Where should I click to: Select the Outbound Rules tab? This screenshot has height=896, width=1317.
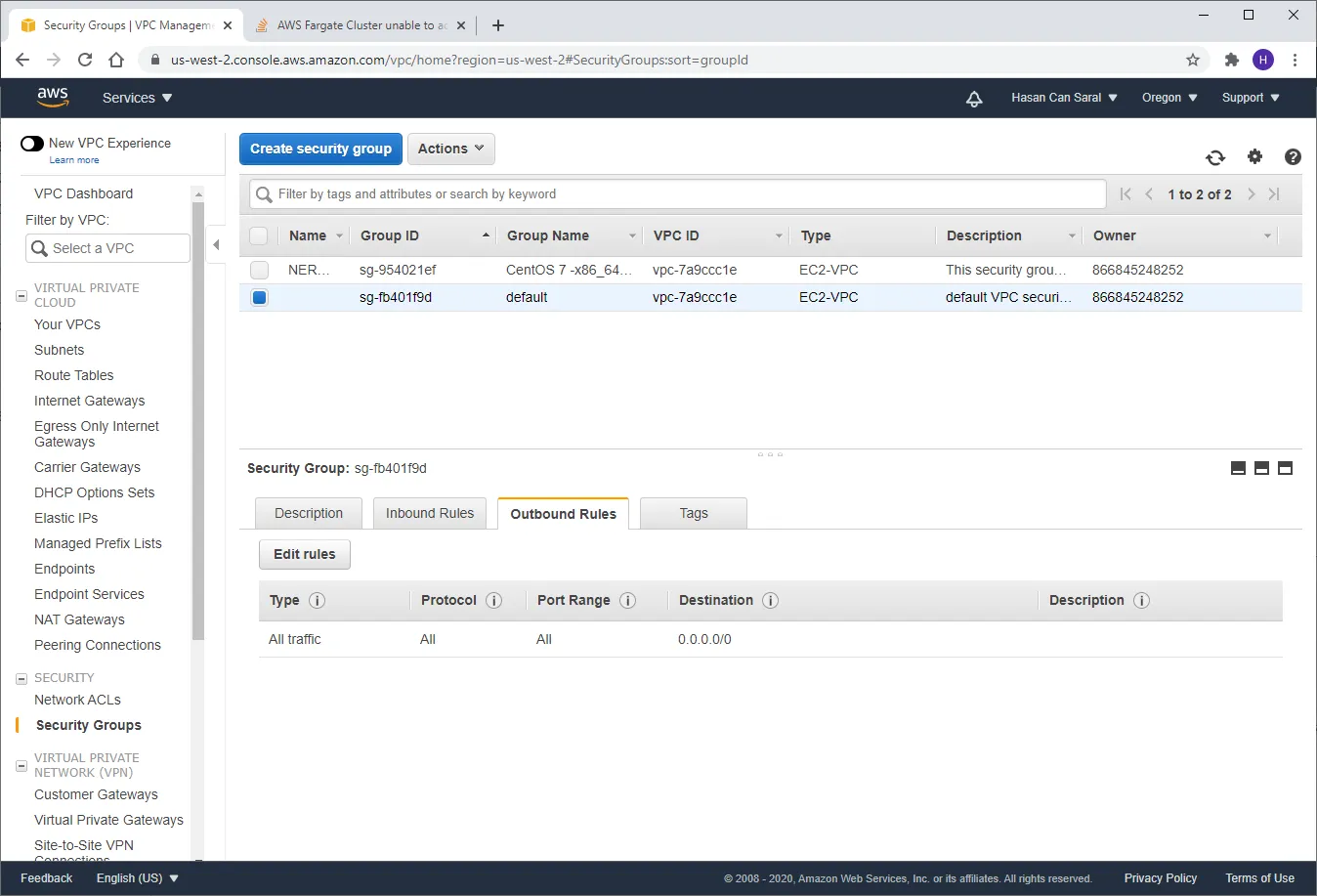[x=564, y=513]
